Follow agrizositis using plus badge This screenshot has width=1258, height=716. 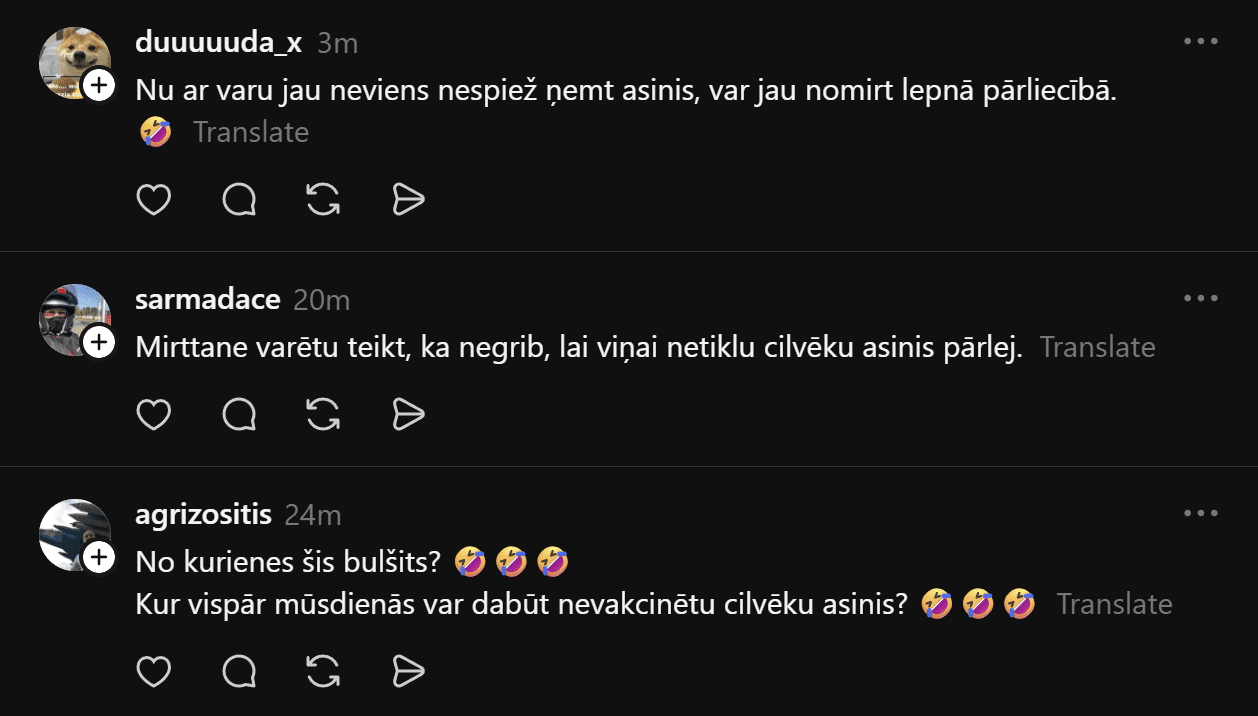pyautogui.click(x=98, y=558)
